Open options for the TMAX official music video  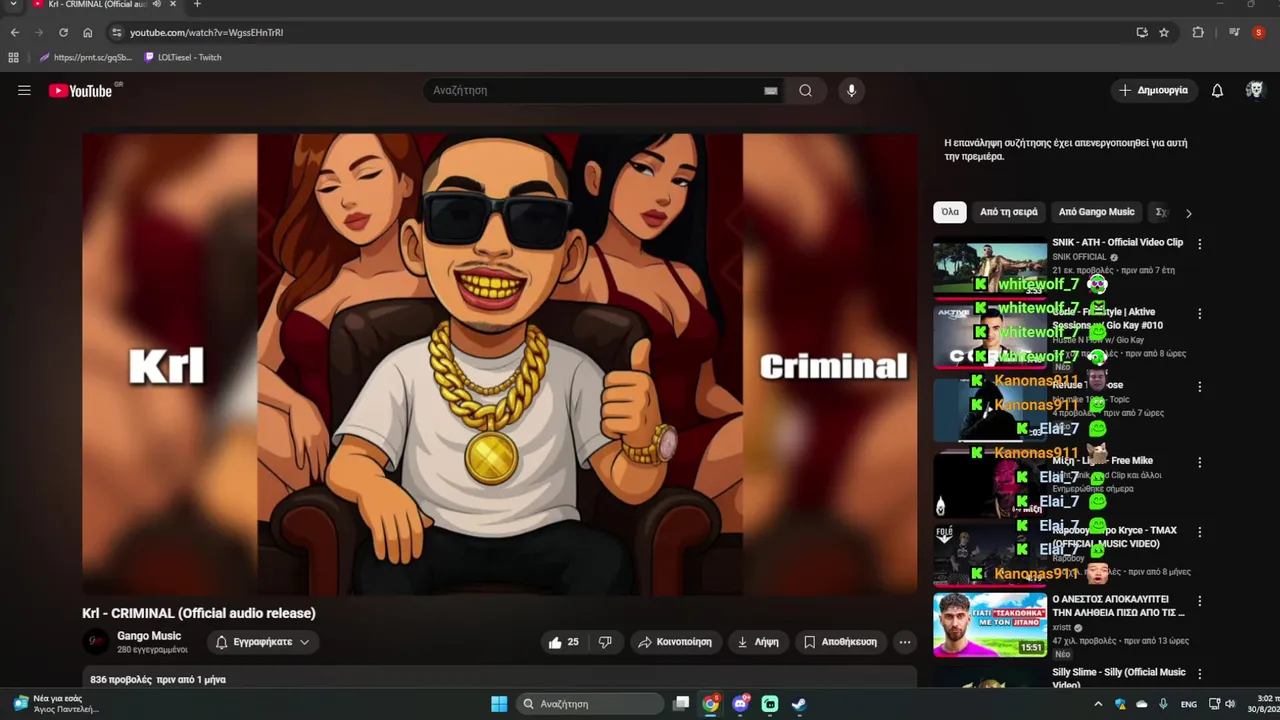(x=1199, y=533)
